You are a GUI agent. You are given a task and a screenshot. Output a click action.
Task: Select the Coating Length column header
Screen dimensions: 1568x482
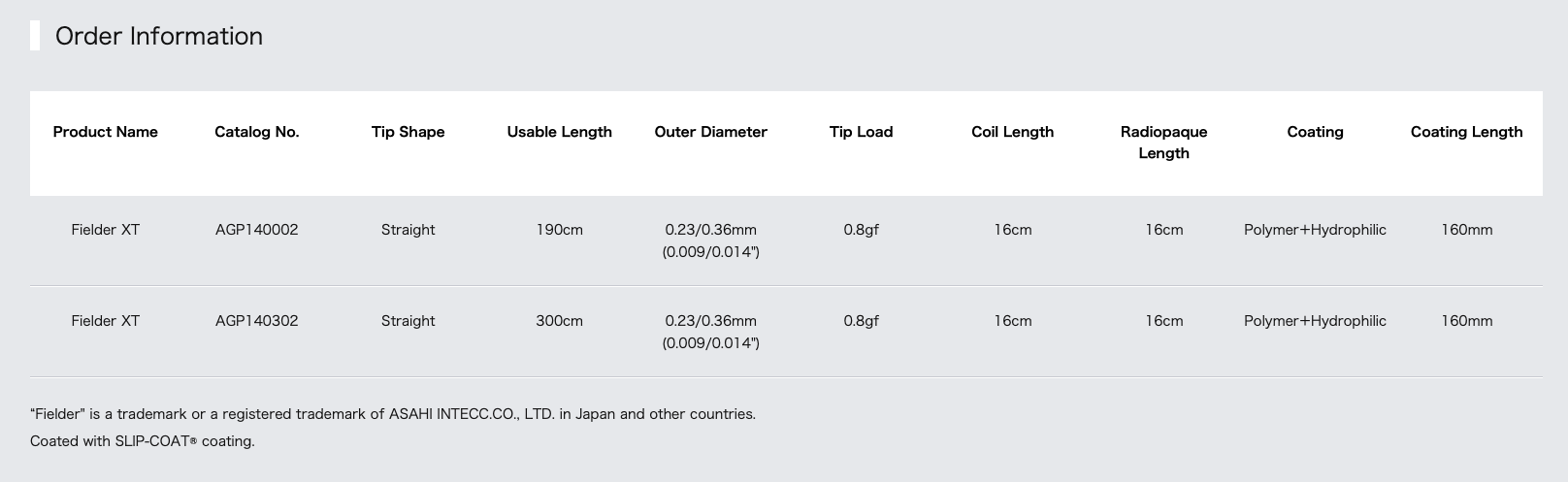pyautogui.click(x=1466, y=132)
